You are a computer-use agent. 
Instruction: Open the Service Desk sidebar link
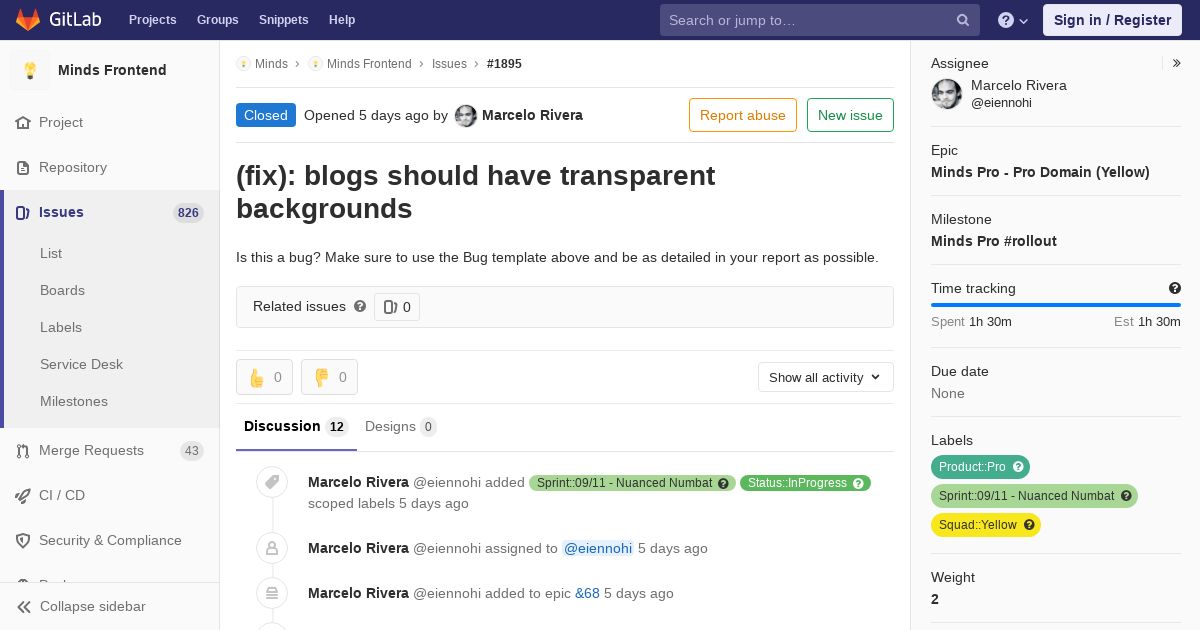pyautogui.click(x=81, y=364)
